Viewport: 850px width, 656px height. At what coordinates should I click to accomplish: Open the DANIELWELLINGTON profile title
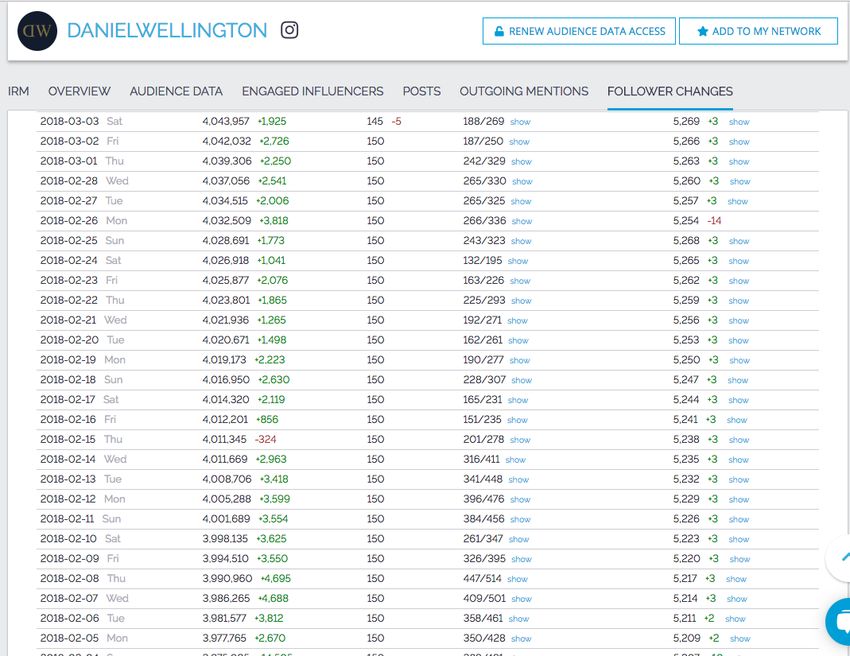pyautogui.click(x=167, y=30)
